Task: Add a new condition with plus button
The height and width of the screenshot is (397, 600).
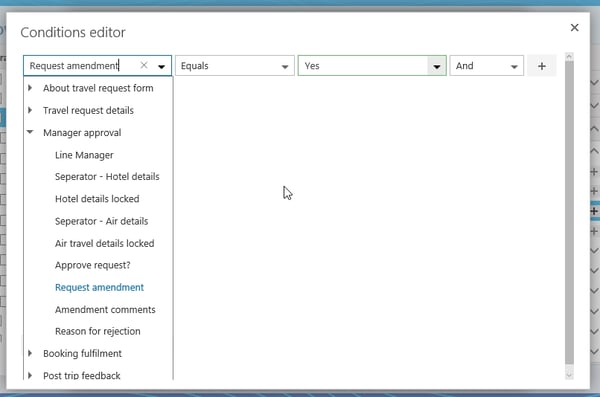Action: (x=541, y=66)
